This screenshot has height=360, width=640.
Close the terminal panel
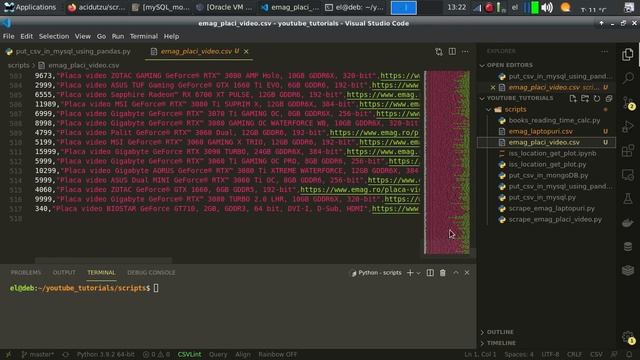(467, 273)
